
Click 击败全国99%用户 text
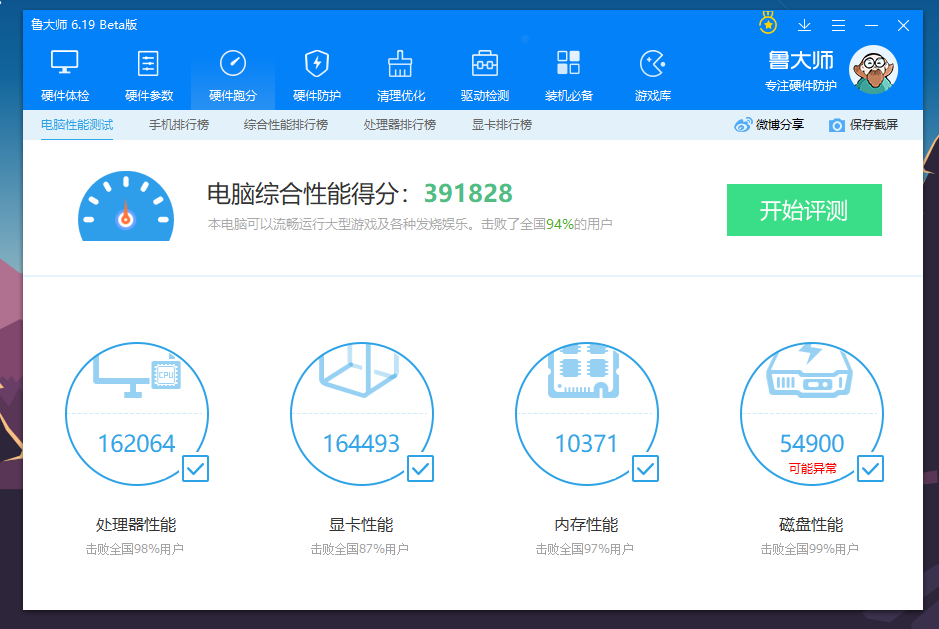810,549
